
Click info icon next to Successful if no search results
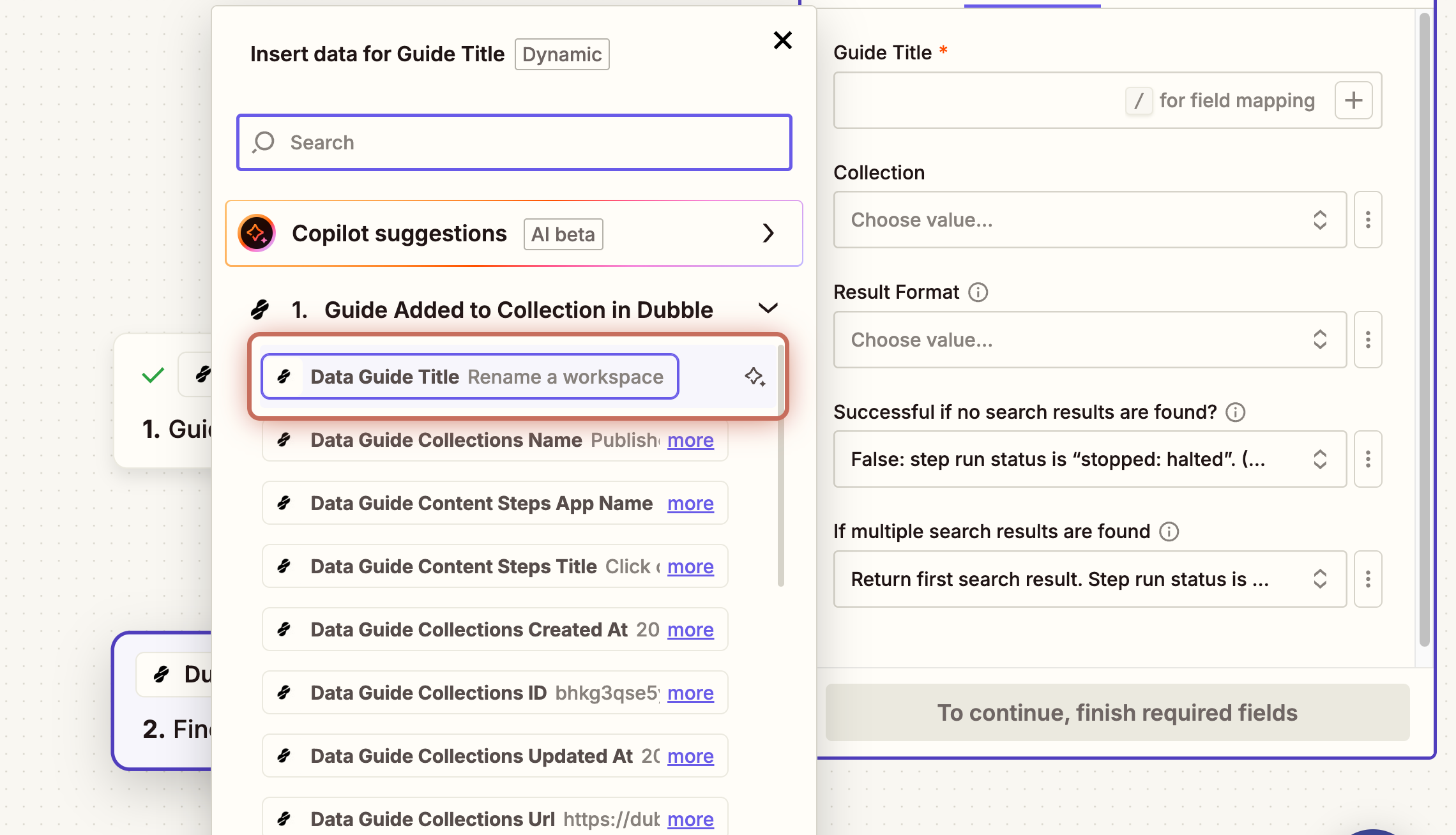tap(1235, 412)
